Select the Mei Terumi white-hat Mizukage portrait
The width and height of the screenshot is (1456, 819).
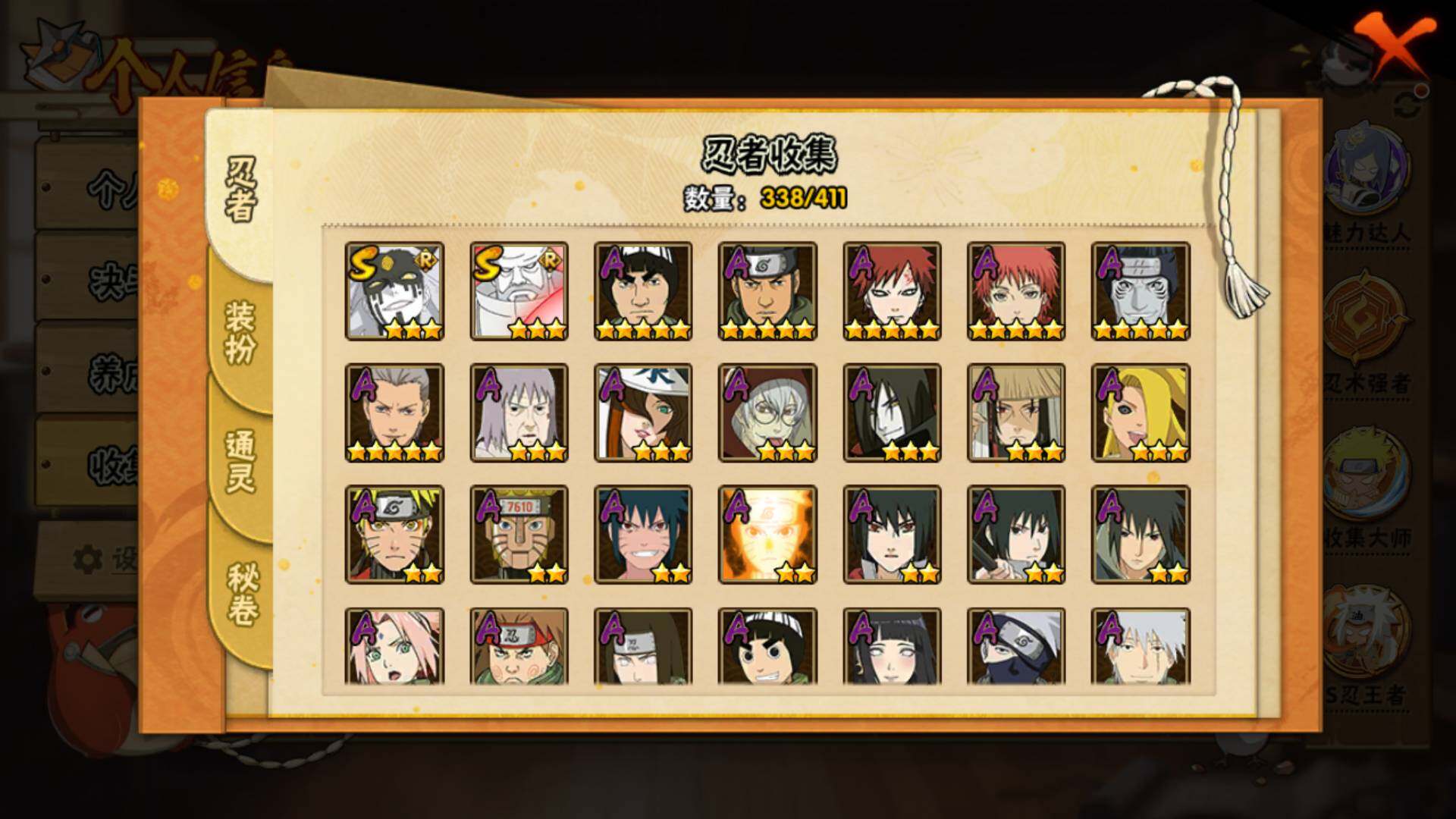point(643,413)
